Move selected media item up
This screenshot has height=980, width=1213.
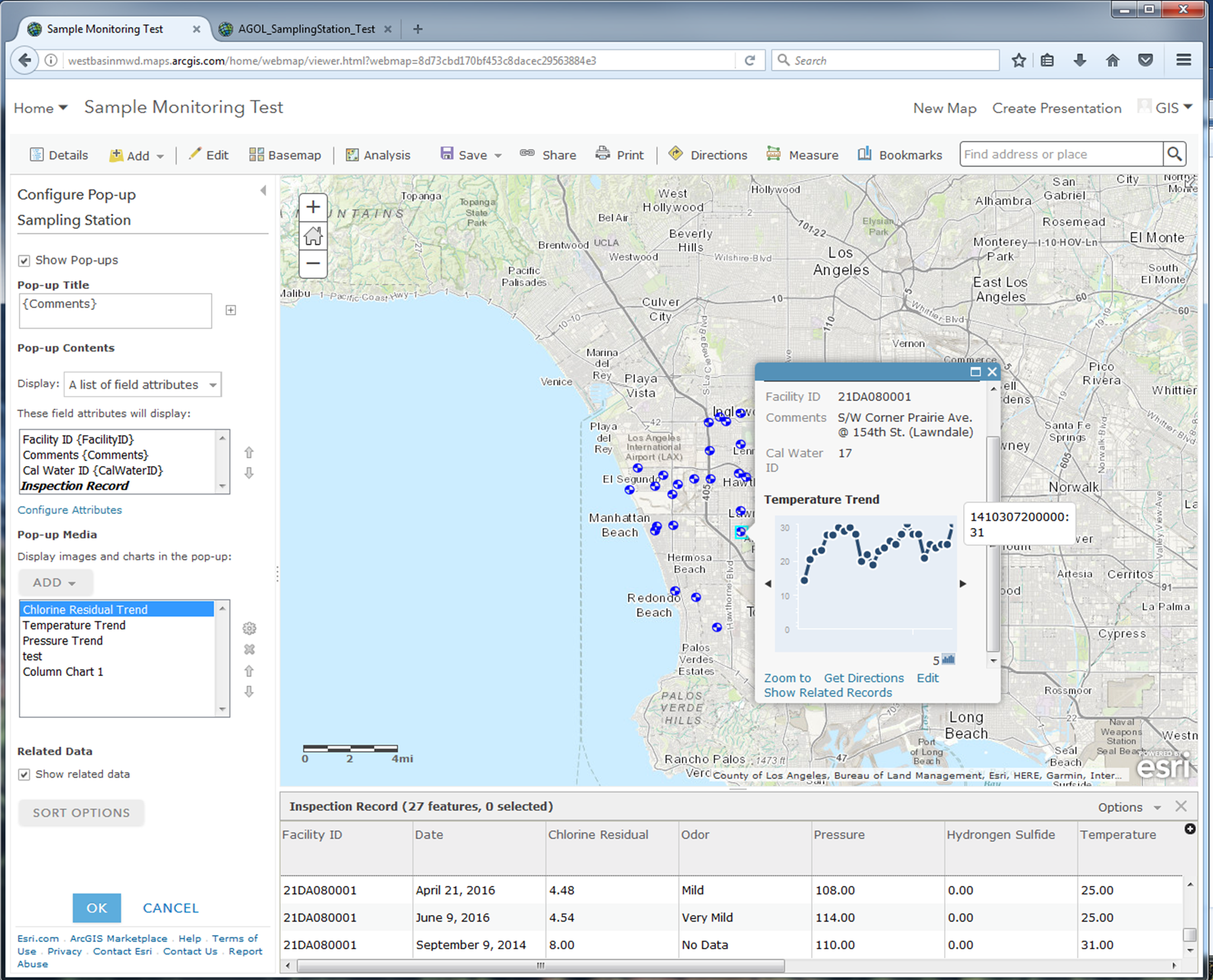249,671
